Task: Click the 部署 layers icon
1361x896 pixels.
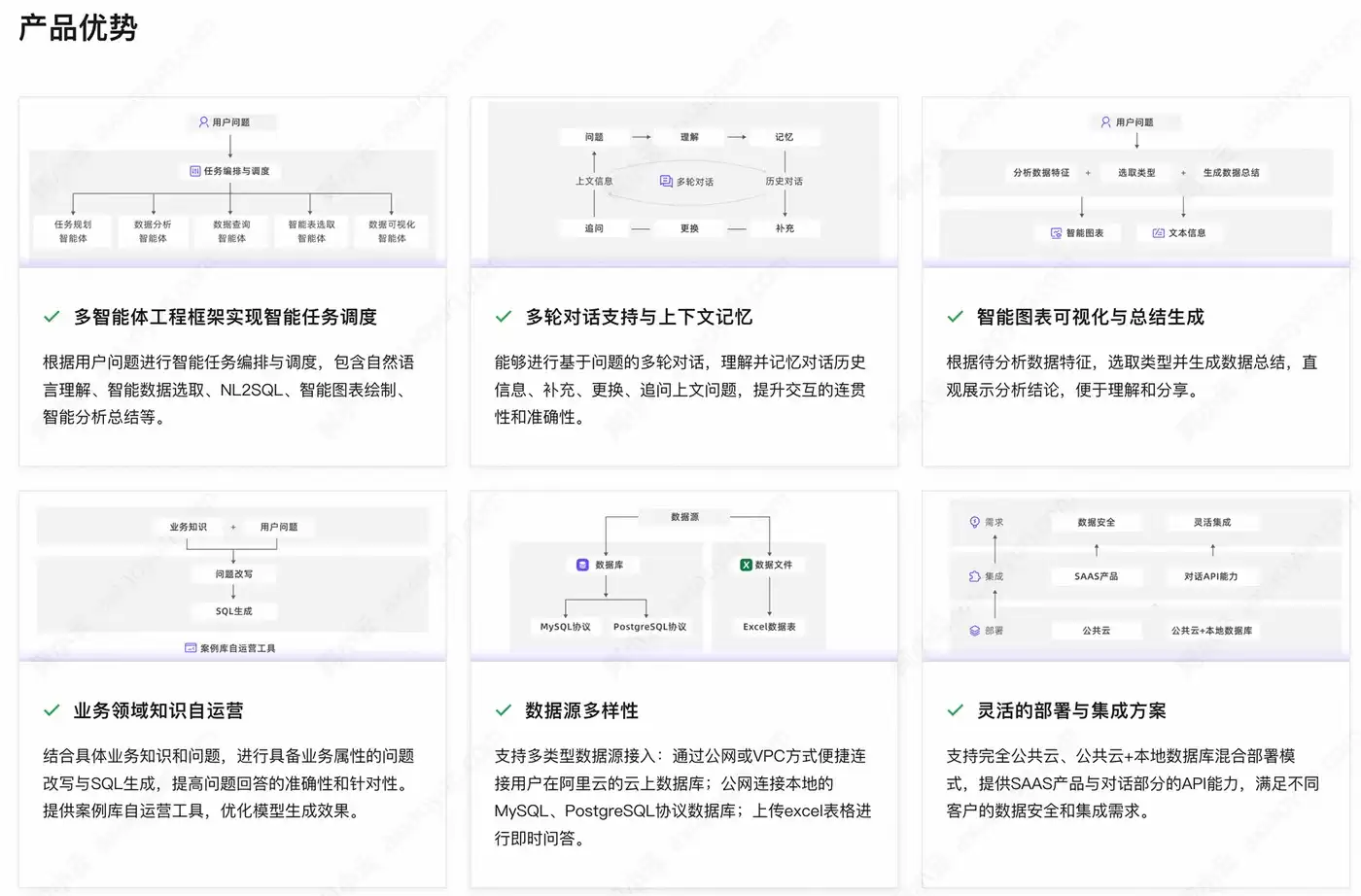Action: (x=975, y=631)
